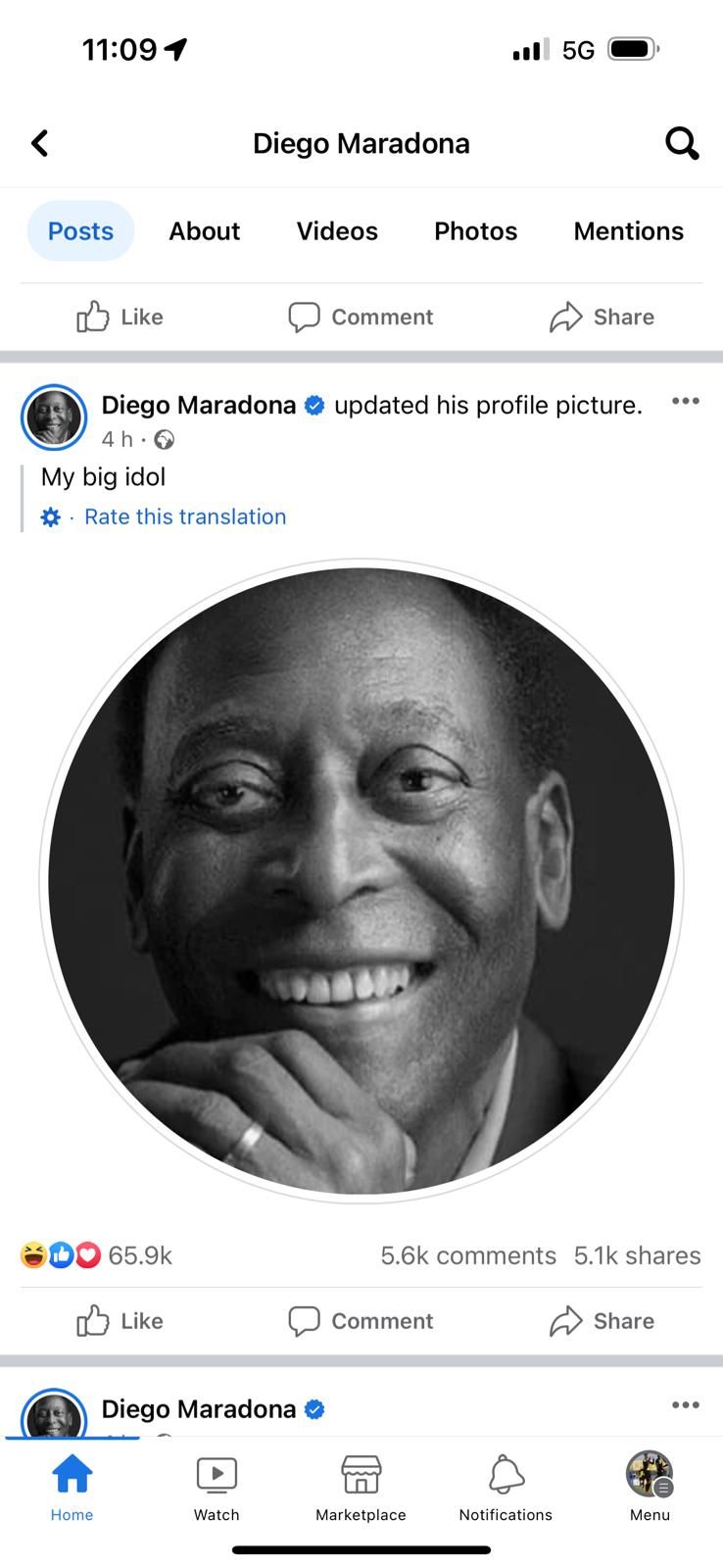Tap the back arrow icon
The image size is (723, 1568).
(39, 143)
